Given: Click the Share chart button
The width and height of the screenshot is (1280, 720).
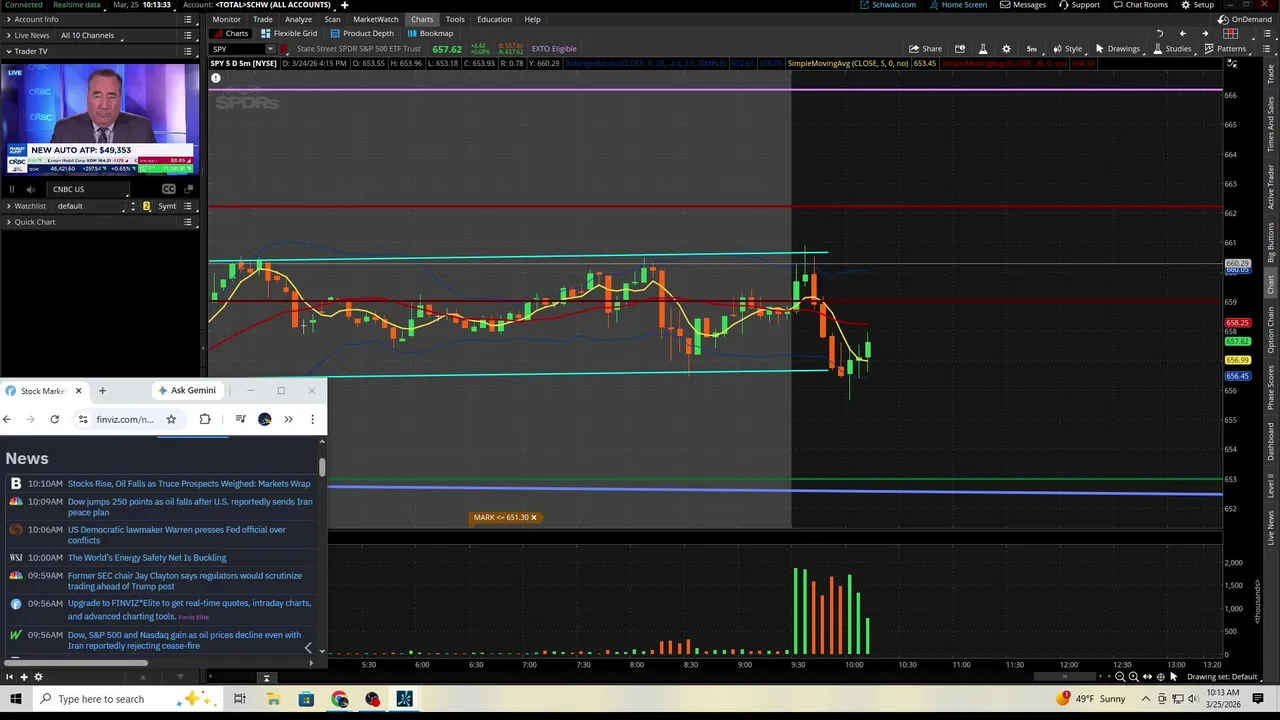Looking at the screenshot, I should click(925, 49).
